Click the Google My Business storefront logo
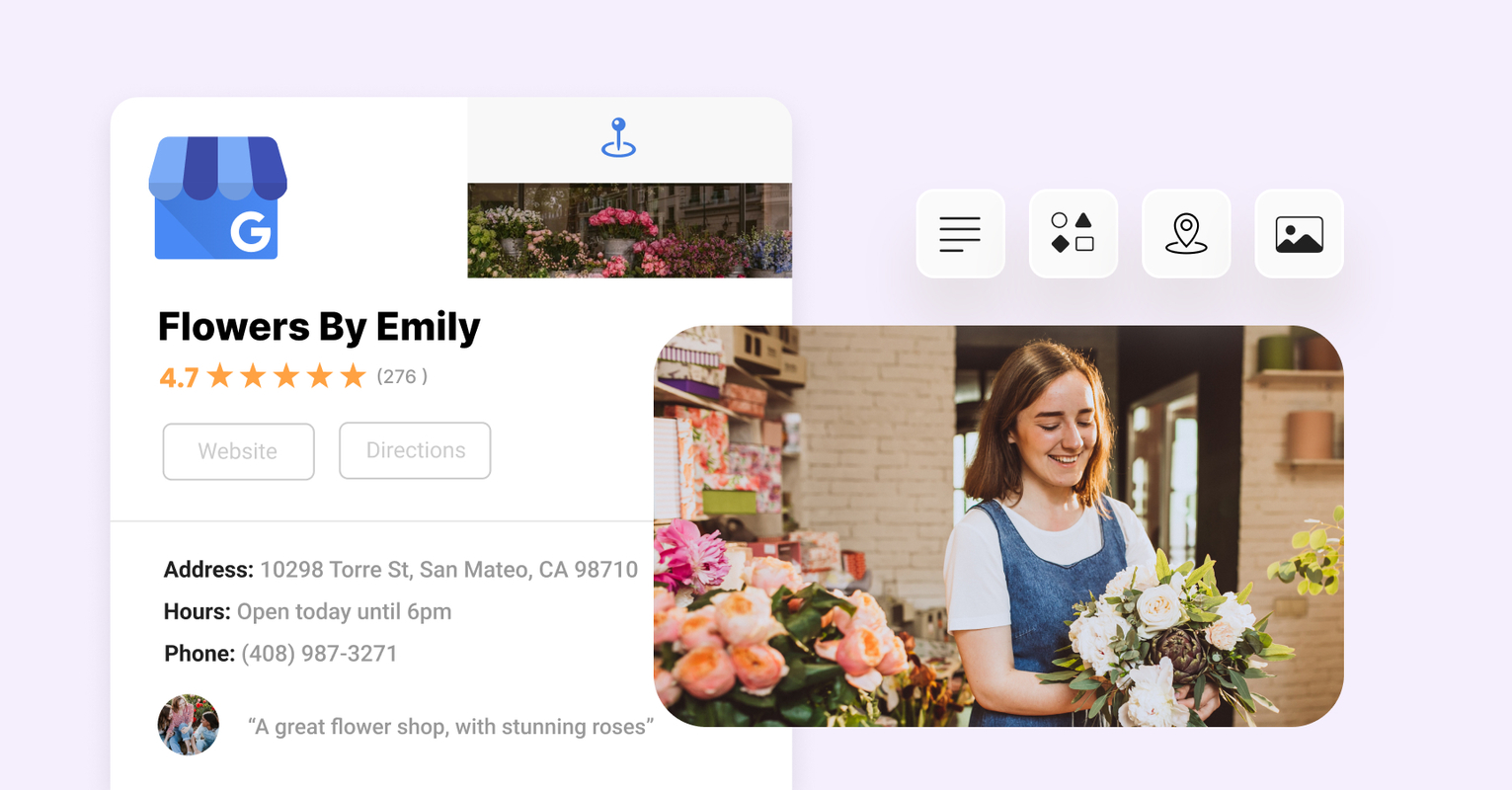 click(217, 198)
